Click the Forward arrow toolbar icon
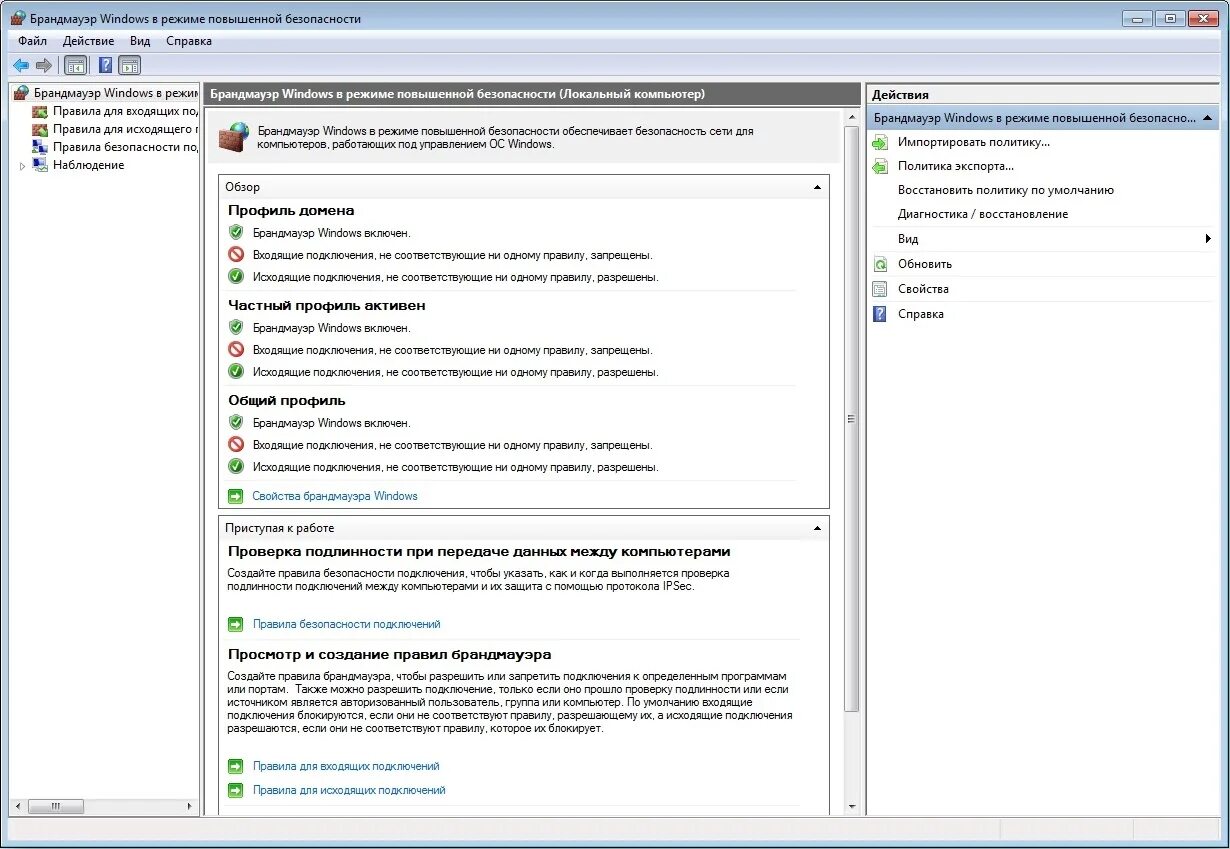The width and height of the screenshot is (1230, 849). pyautogui.click(x=44, y=66)
